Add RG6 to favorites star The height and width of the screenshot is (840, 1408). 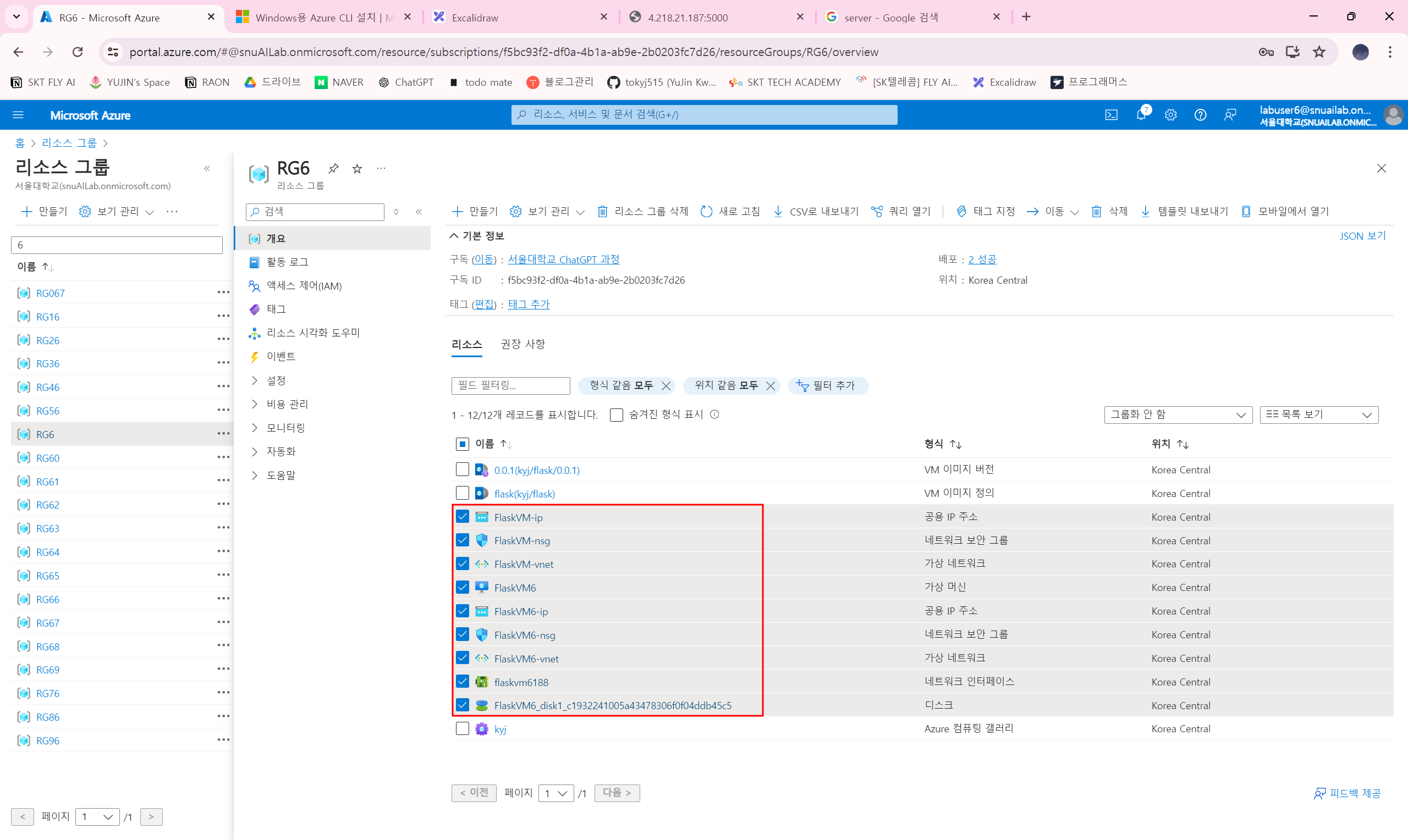pyautogui.click(x=358, y=168)
